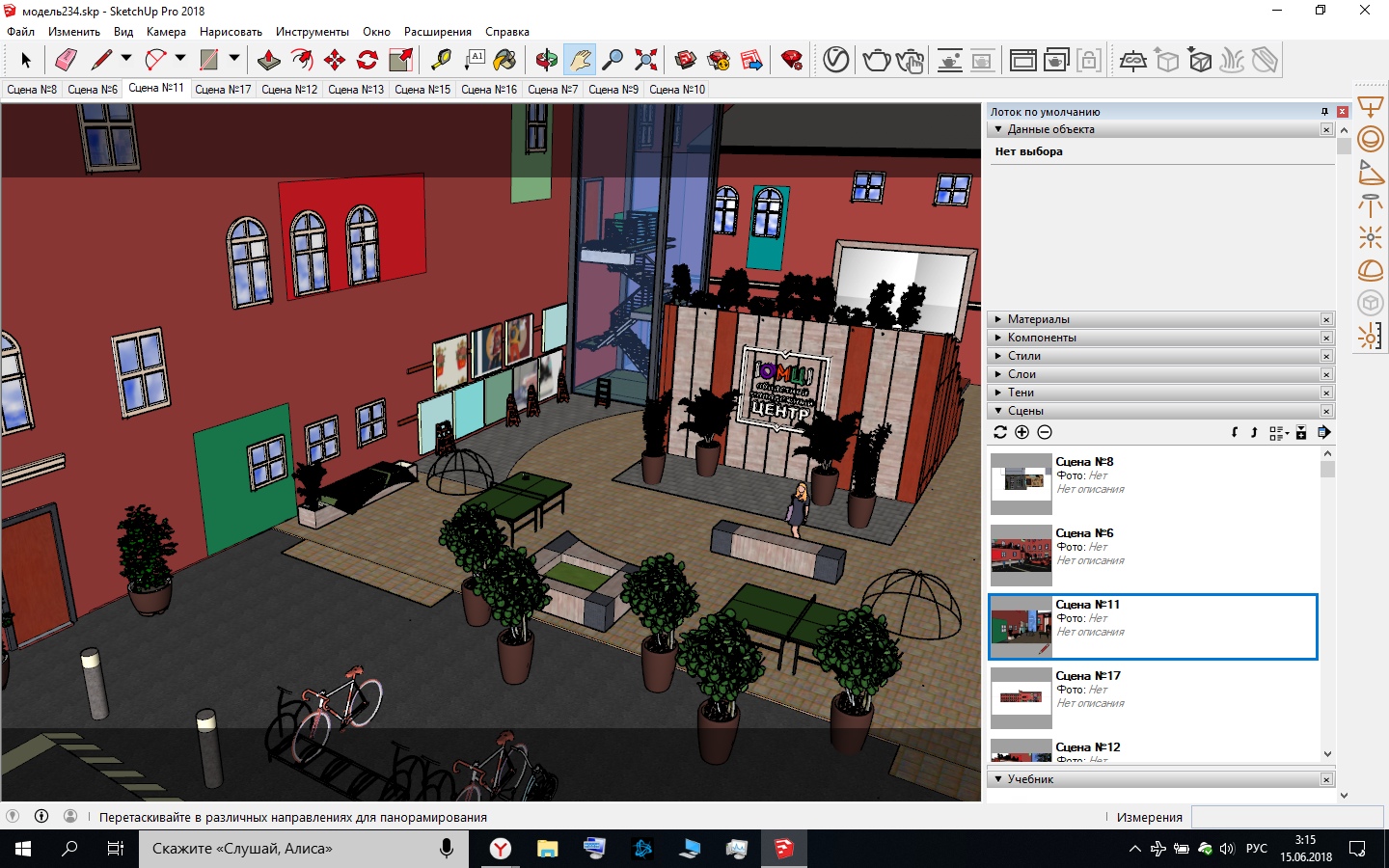Expand the Материалы panel
The image size is (1389, 868).
[998, 319]
